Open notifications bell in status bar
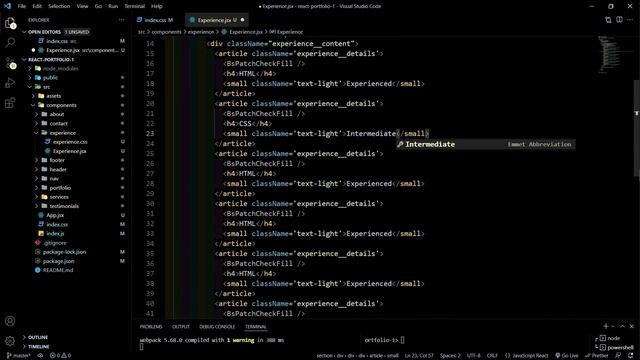This screenshot has width=640, height=360. pos(631,356)
